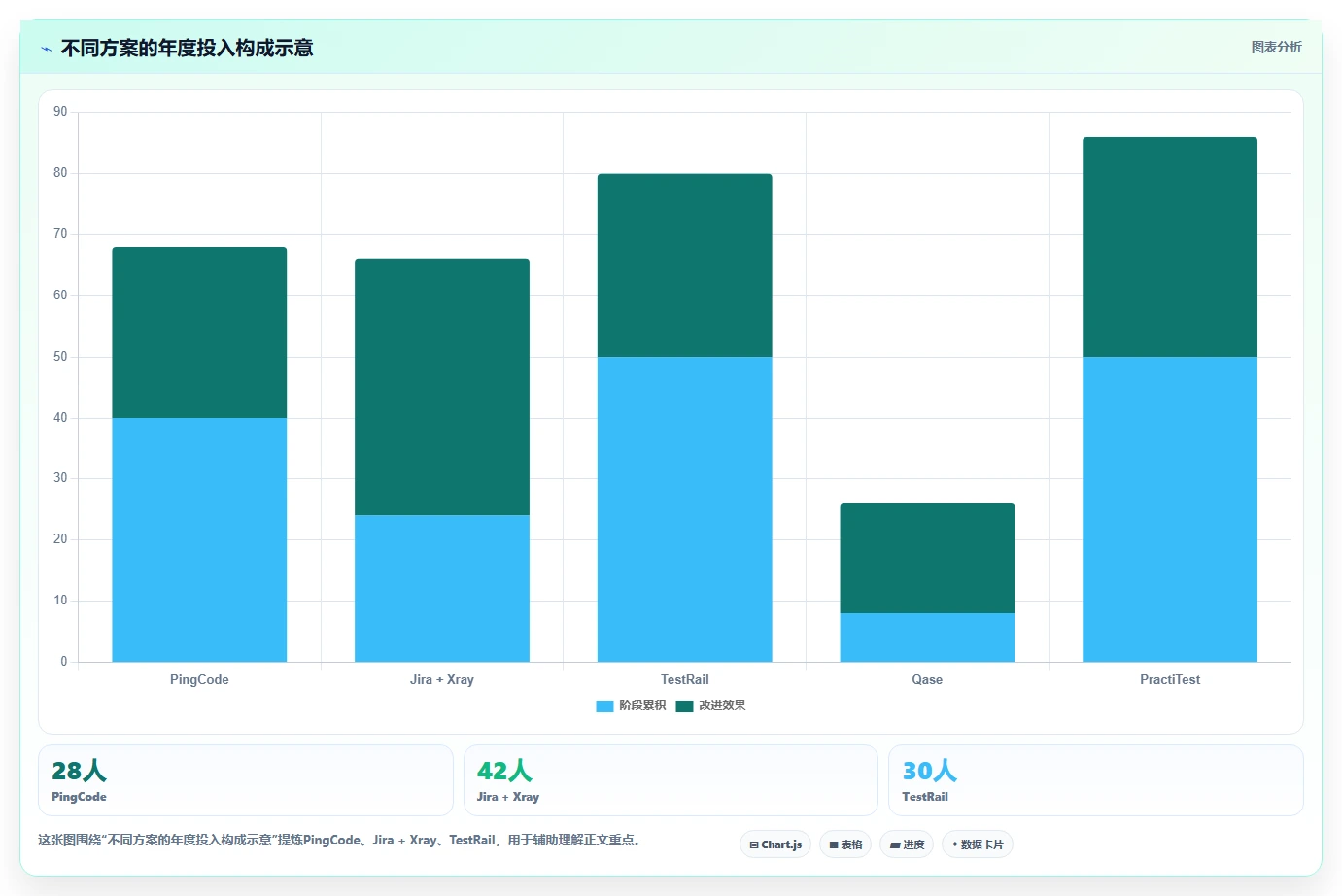Click the 改进效果 dark green legend swatch
The height and width of the screenshot is (896, 1342).
click(x=684, y=706)
